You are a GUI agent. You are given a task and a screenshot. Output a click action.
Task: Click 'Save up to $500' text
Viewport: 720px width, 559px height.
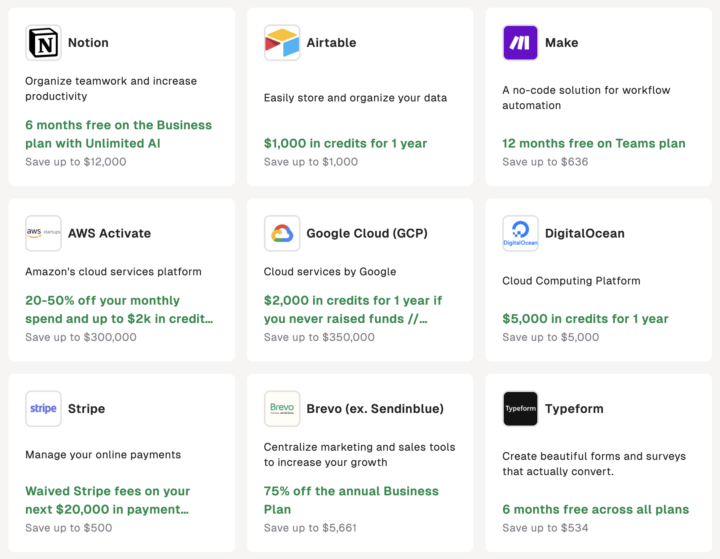(x=68, y=528)
